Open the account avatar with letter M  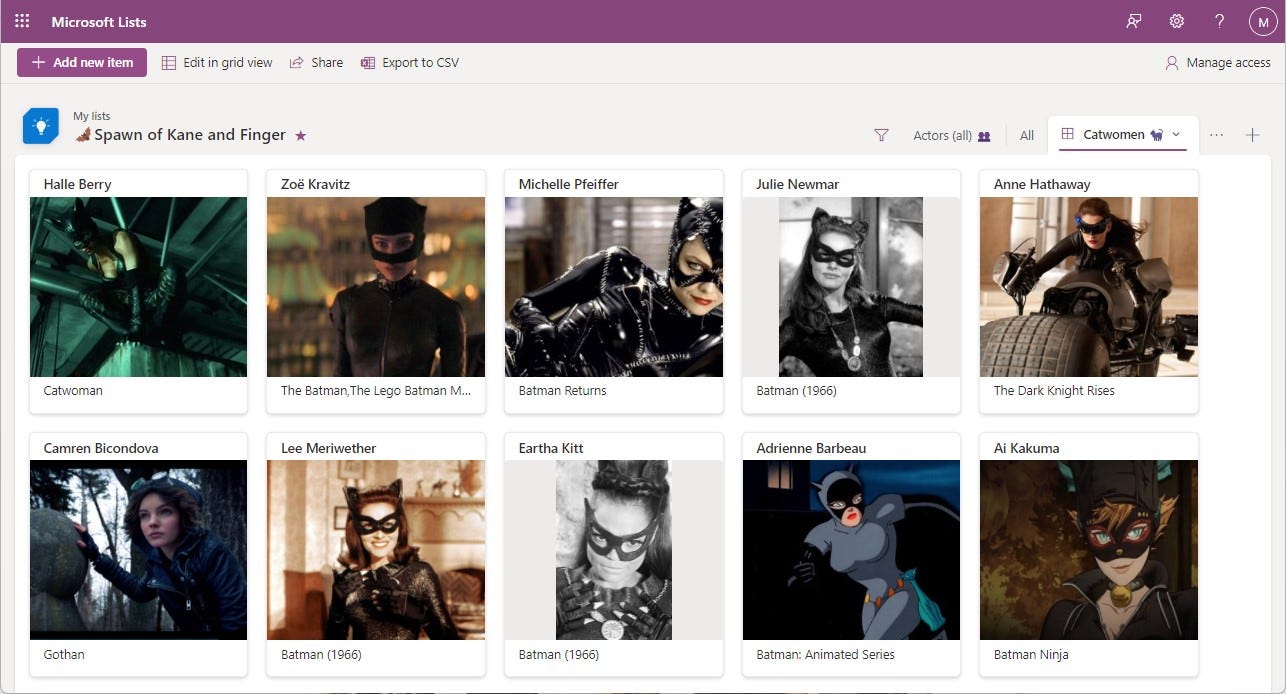1263,21
